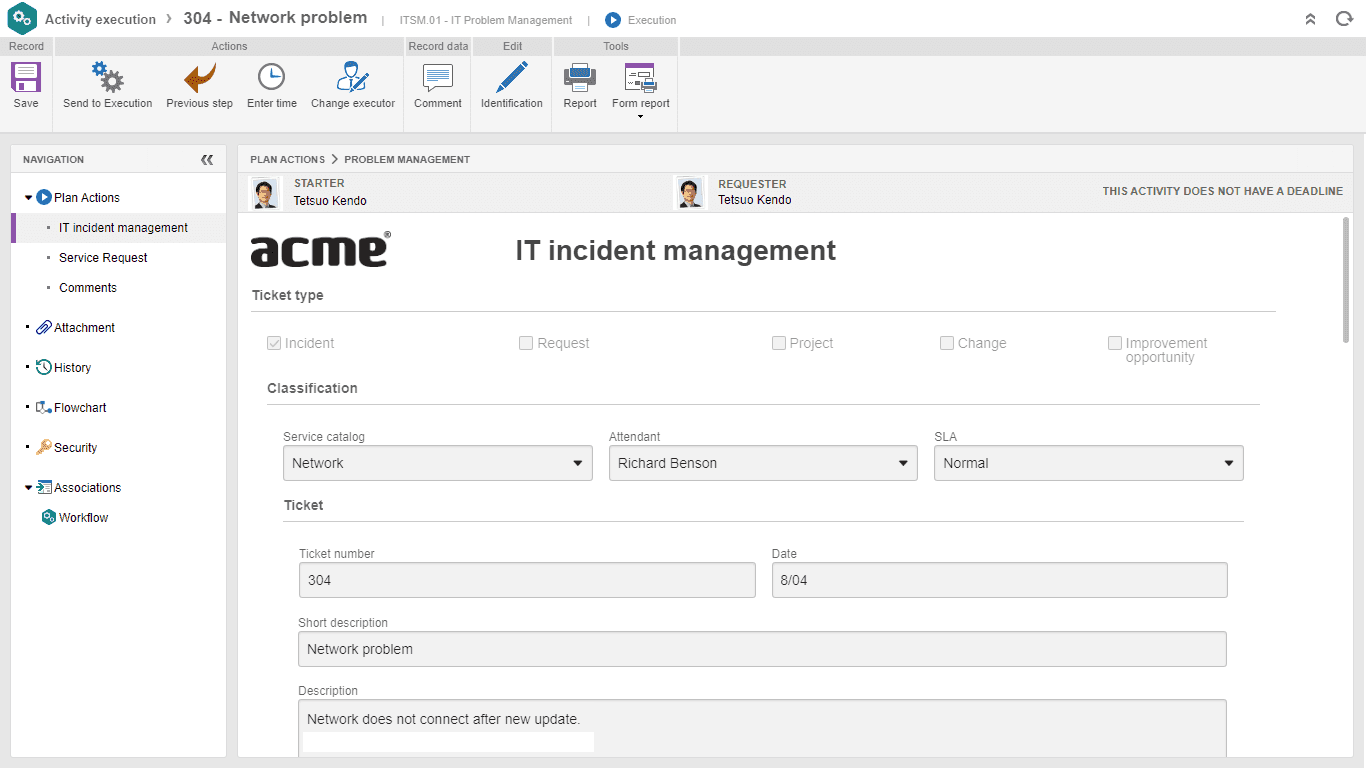The width and height of the screenshot is (1366, 768).
Task: Open Identification pencil edit icon
Action: click(x=511, y=77)
